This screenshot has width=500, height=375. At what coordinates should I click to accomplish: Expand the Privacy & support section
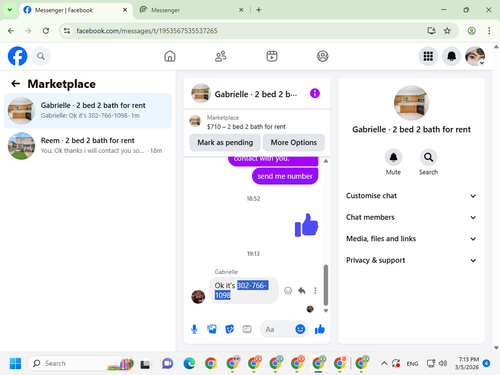coord(411,260)
